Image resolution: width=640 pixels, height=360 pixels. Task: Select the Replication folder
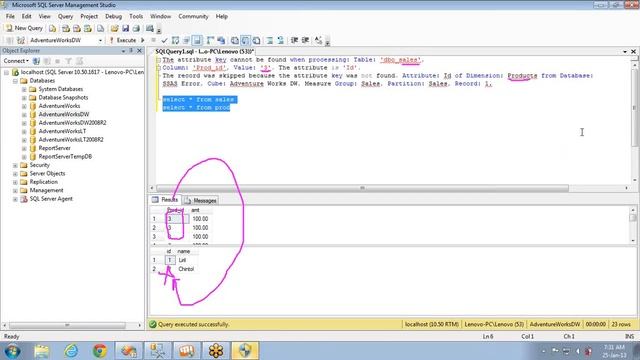point(43,182)
